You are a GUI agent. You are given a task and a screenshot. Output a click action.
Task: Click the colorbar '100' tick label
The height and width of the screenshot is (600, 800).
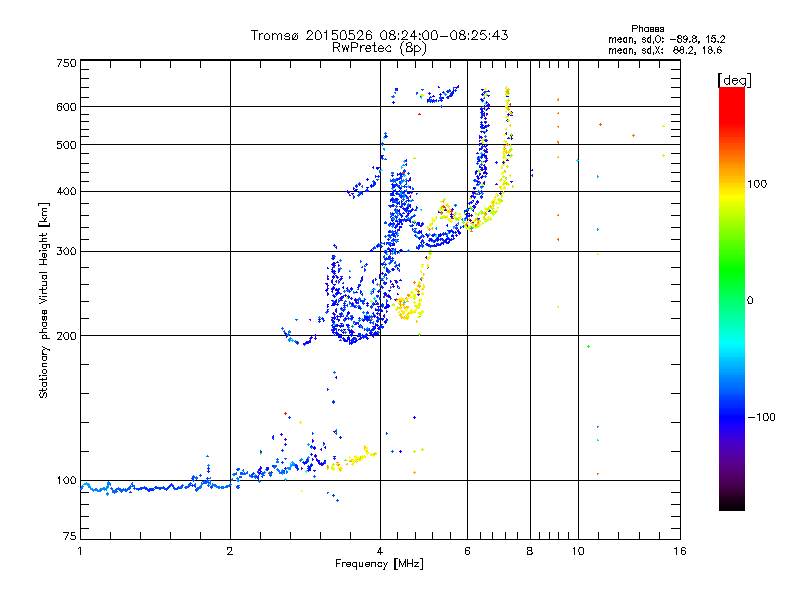coord(757,184)
